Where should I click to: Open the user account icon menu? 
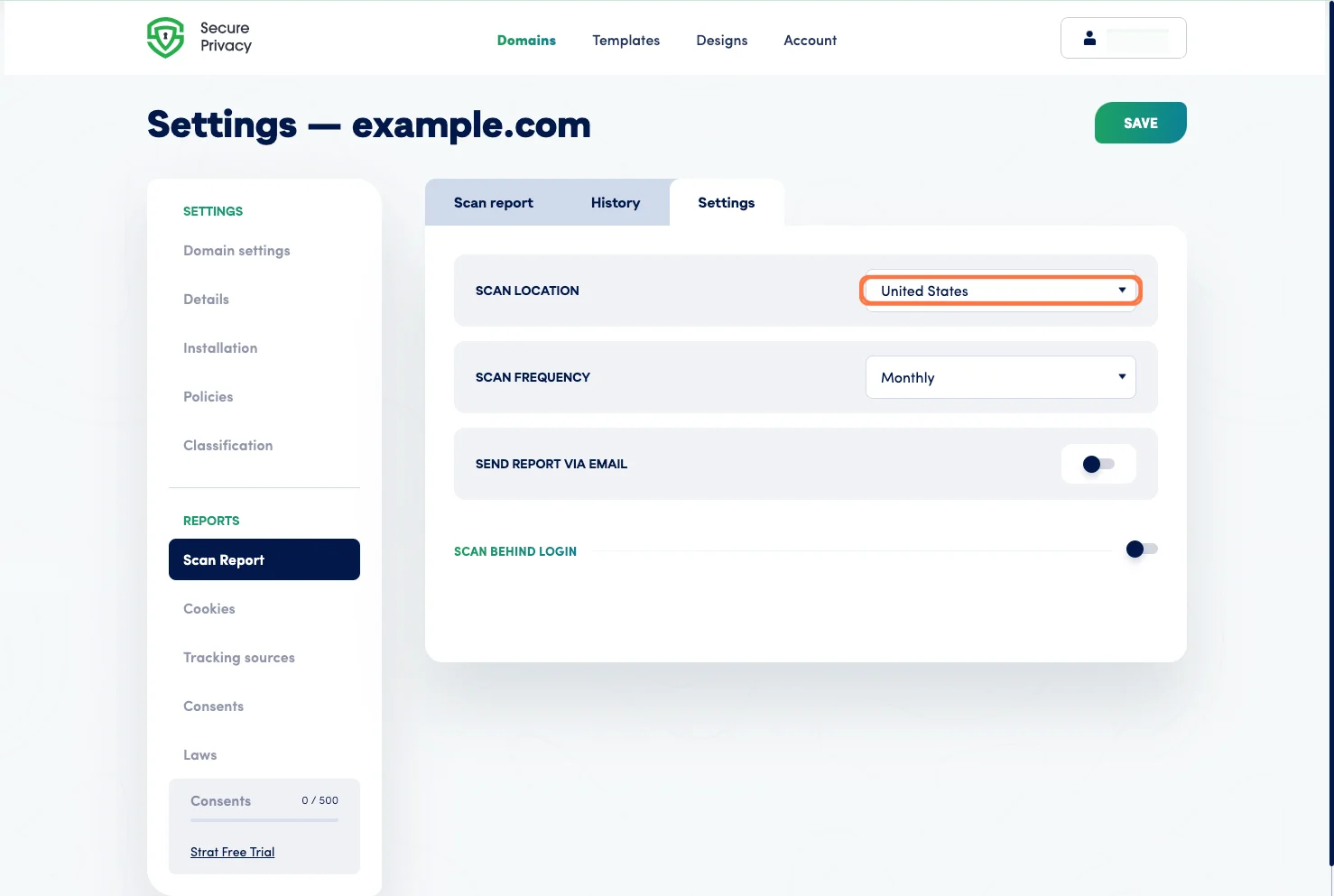pos(1089,38)
